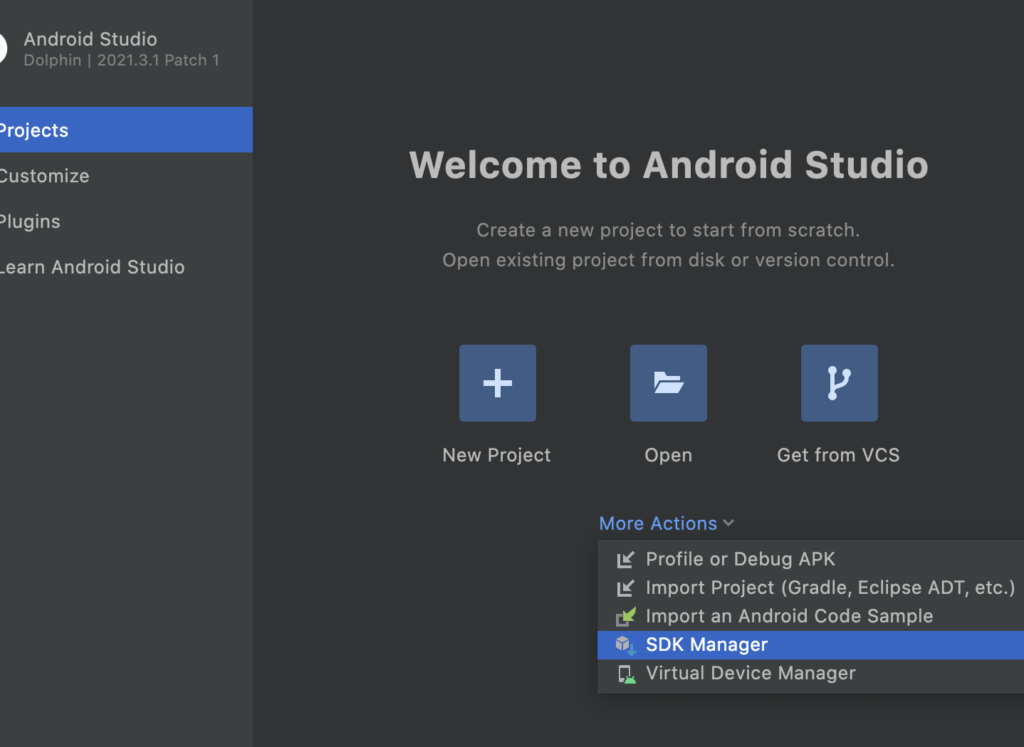Viewport: 1024px width, 747px height.
Task: Click the Dolphin 2021.3.1 Patch 1 version text
Action: tap(121, 60)
